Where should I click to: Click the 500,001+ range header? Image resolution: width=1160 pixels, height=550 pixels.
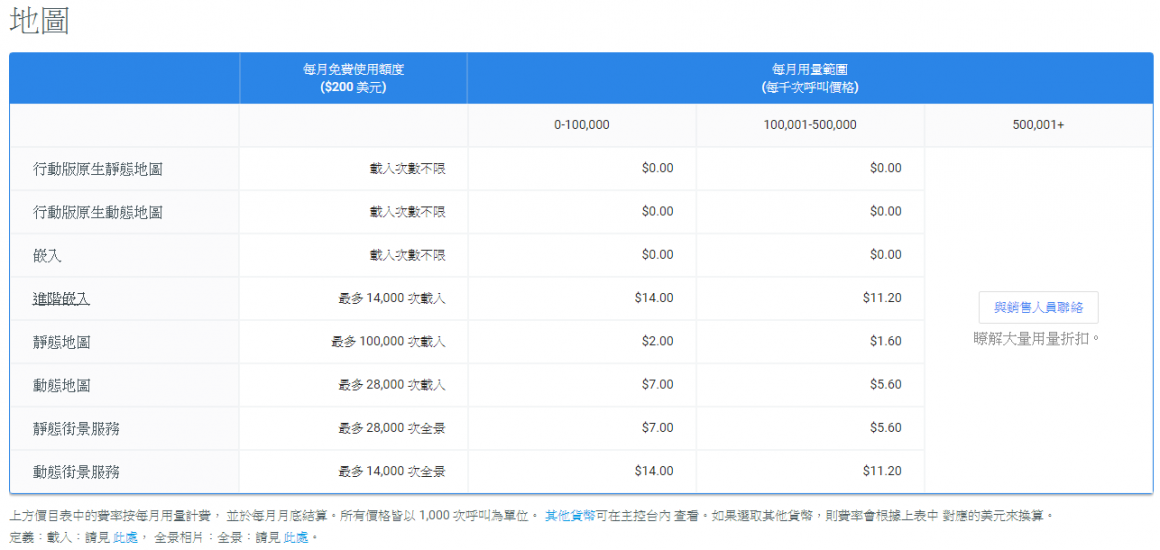tap(1038, 125)
